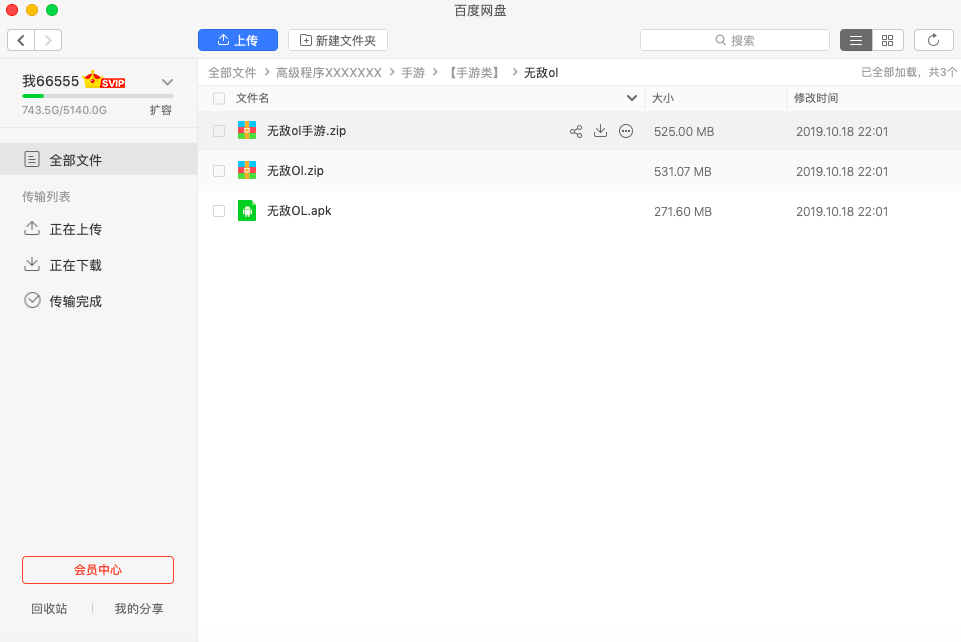
Task: Expand the account dropdown next to 我66555
Action: pos(167,82)
